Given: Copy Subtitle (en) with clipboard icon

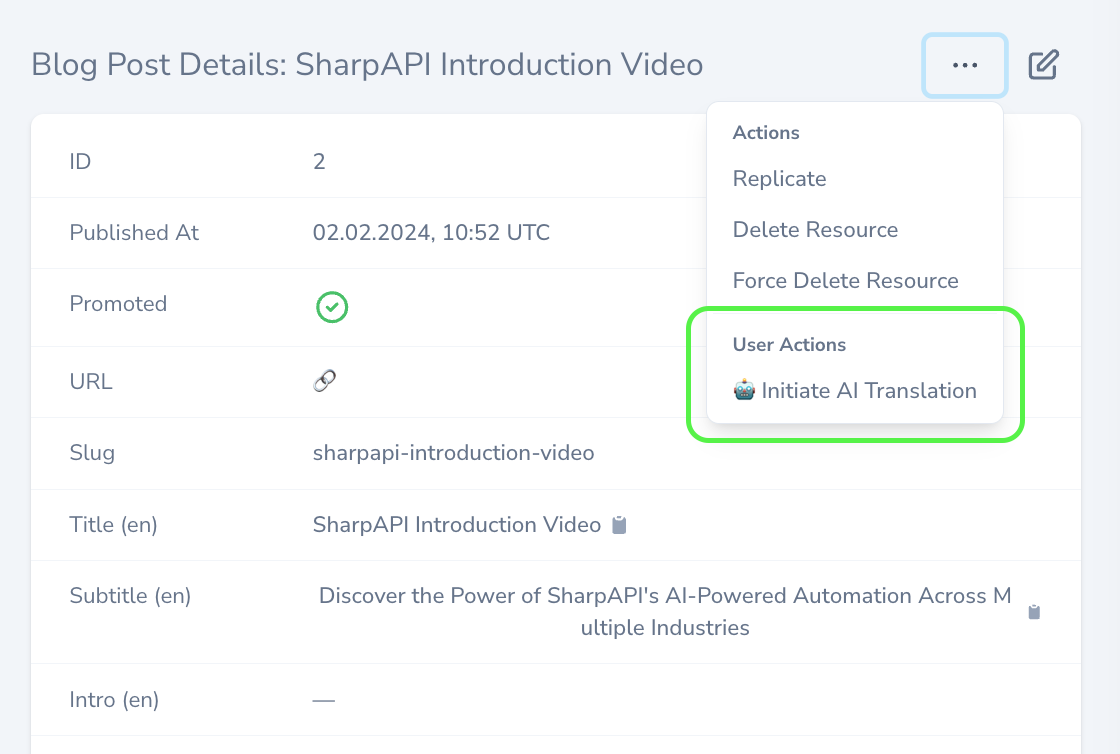Looking at the screenshot, I should pyautogui.click(x=1034, y=612).
